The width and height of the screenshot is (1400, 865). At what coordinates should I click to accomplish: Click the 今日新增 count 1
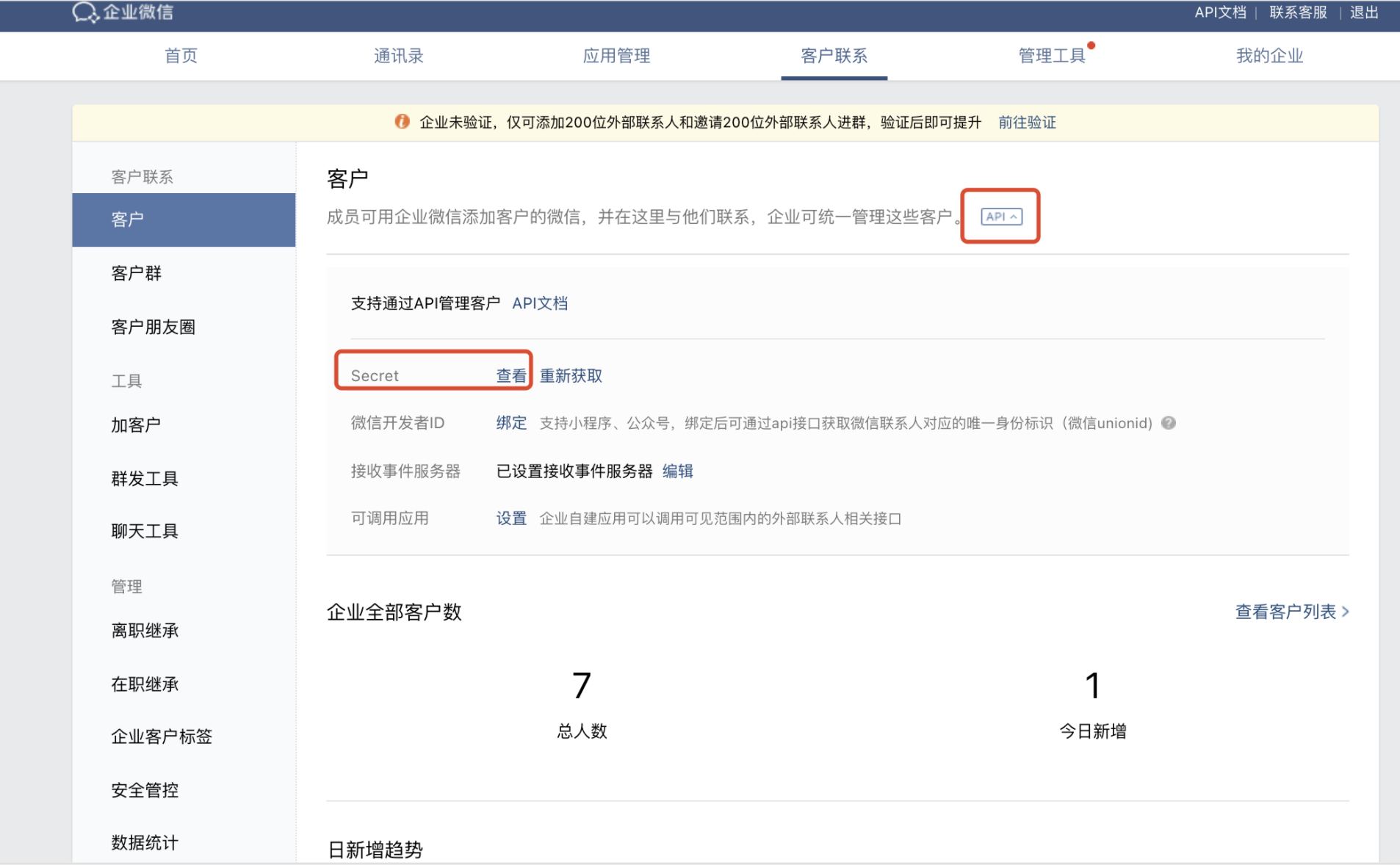click(x=1093, y=685)
